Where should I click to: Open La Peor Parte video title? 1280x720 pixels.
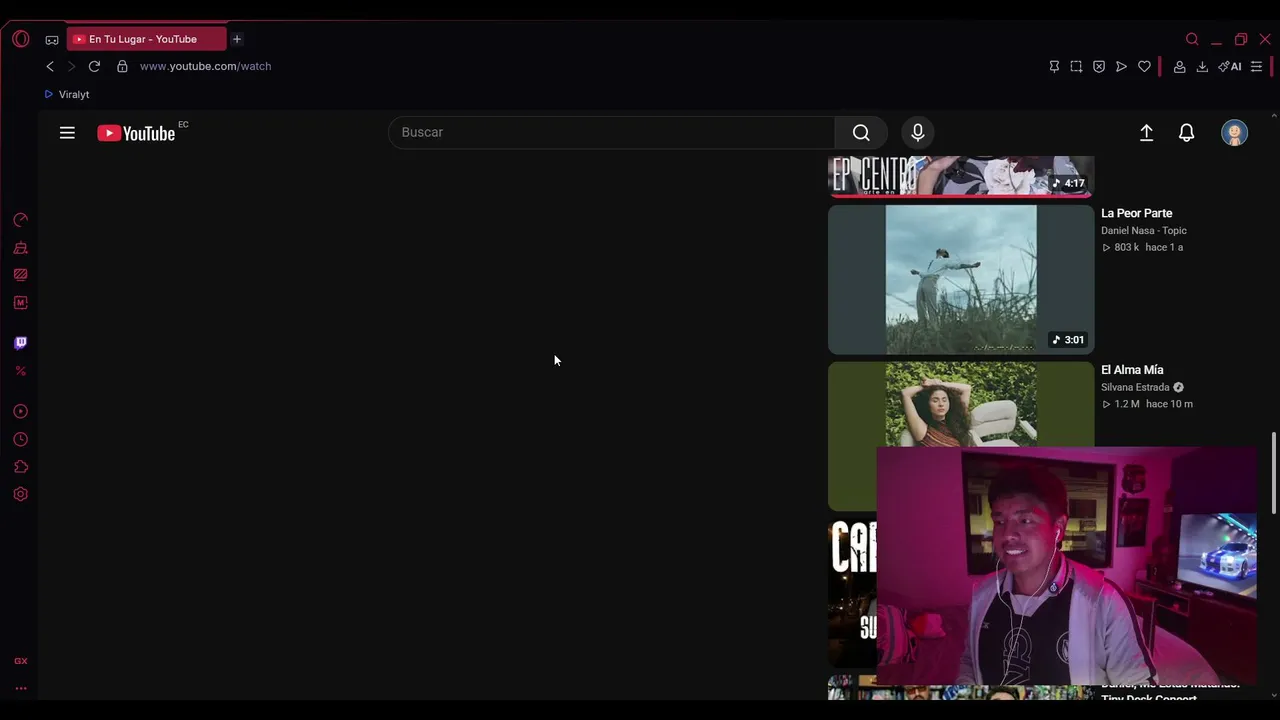click(x=1136, y=213)
